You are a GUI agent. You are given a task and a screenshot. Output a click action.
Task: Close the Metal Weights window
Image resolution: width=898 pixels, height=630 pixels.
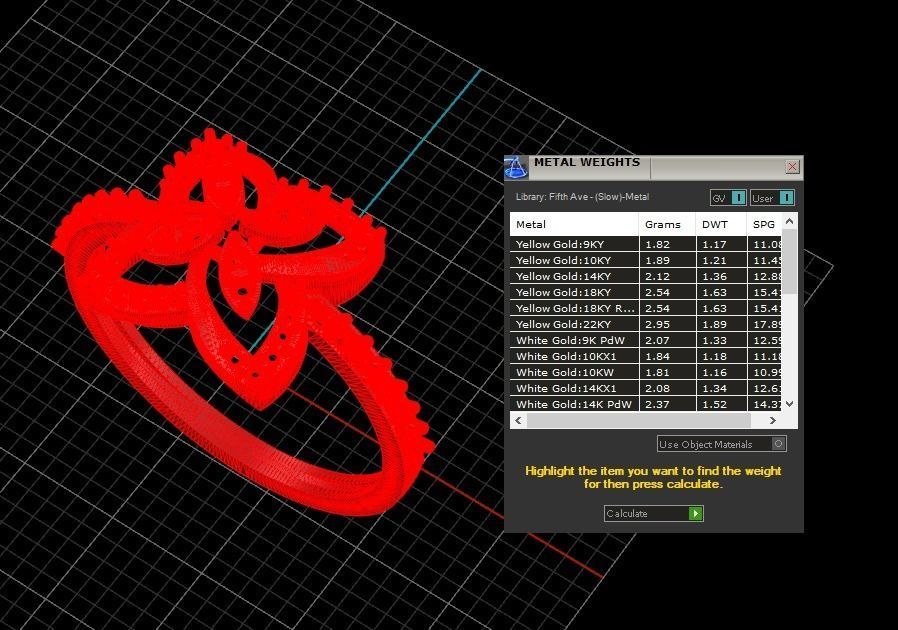(792, 167)
